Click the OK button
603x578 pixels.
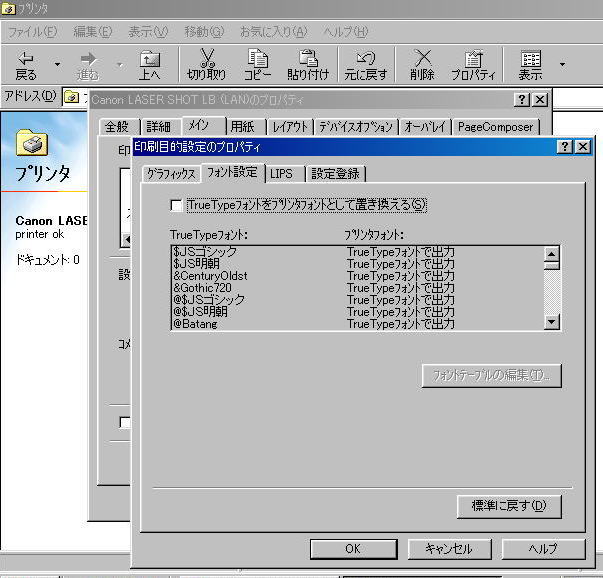click(353, 549)
